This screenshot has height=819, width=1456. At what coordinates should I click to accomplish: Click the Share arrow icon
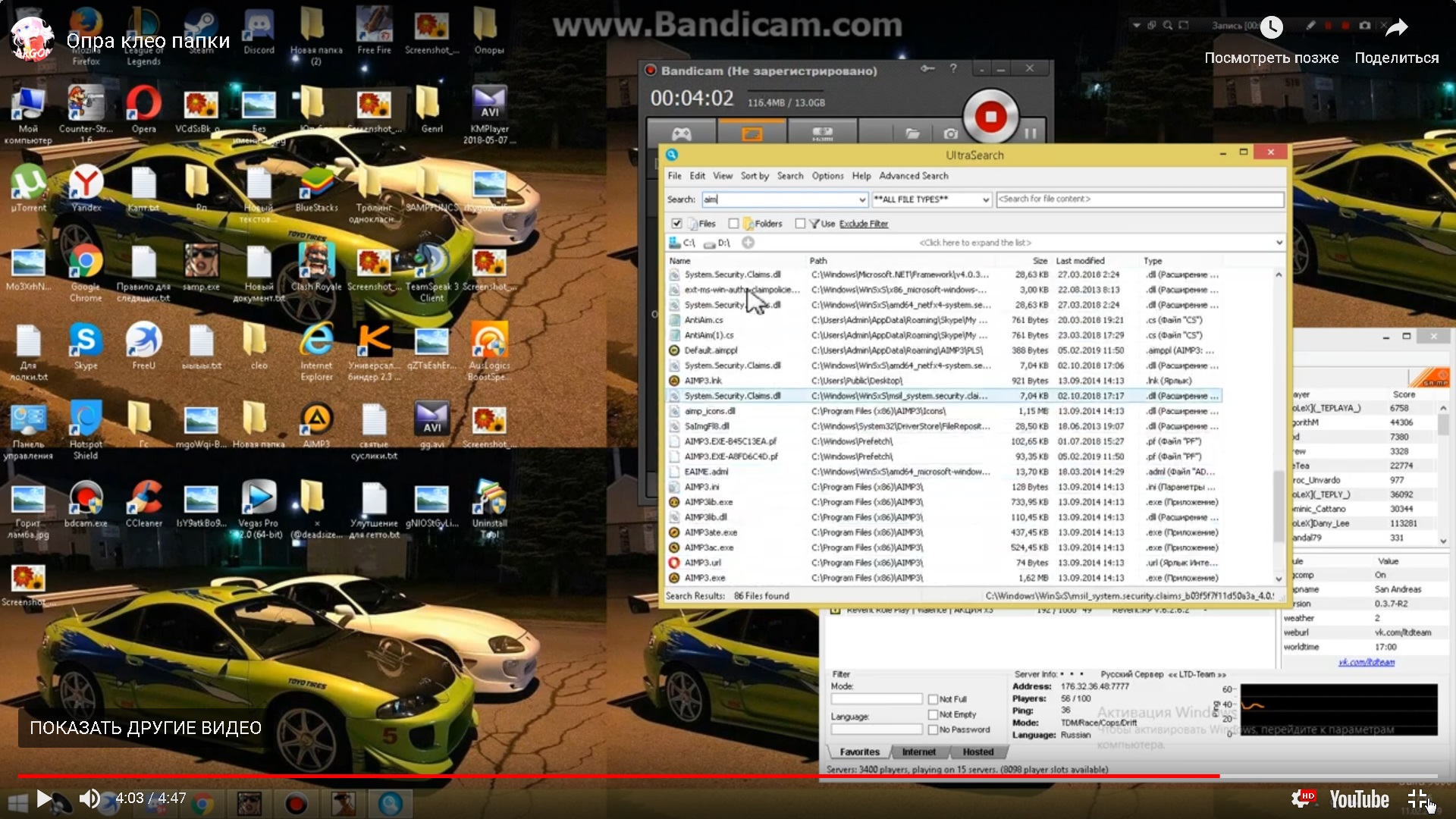coord(1396,28)
